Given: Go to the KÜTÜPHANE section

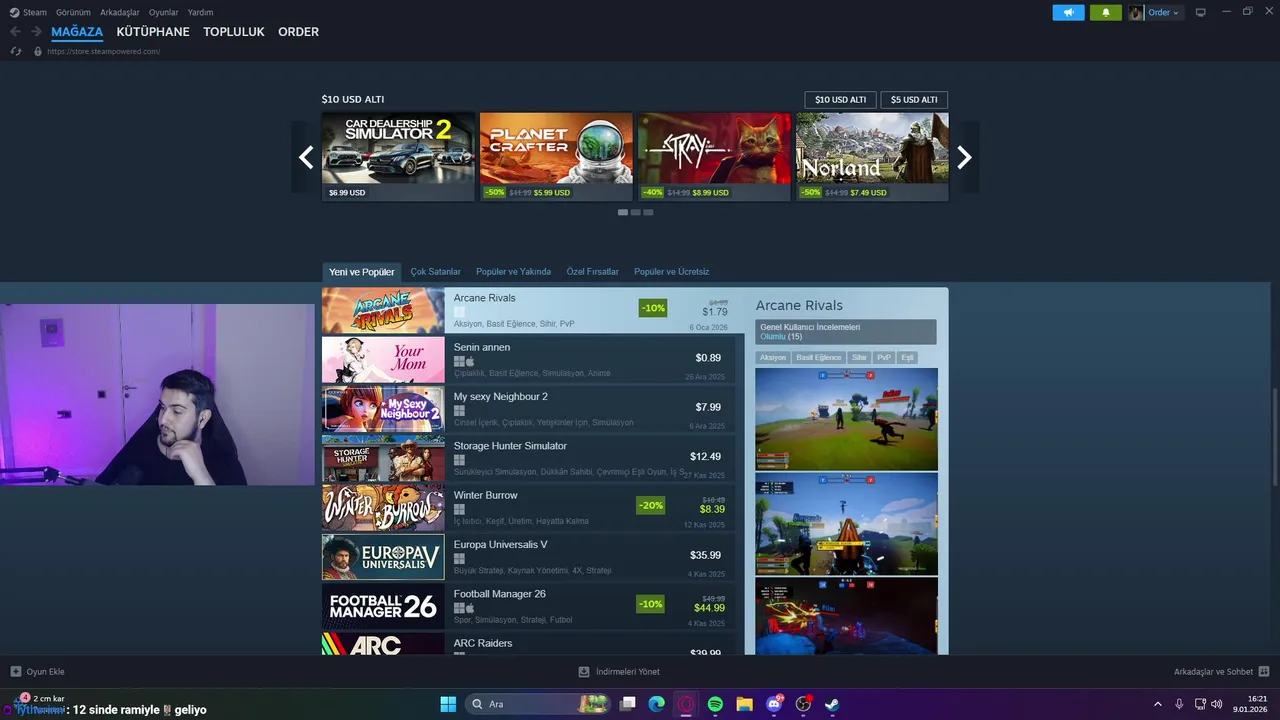Looking at the screenshot, I should (x=153, y=32).
